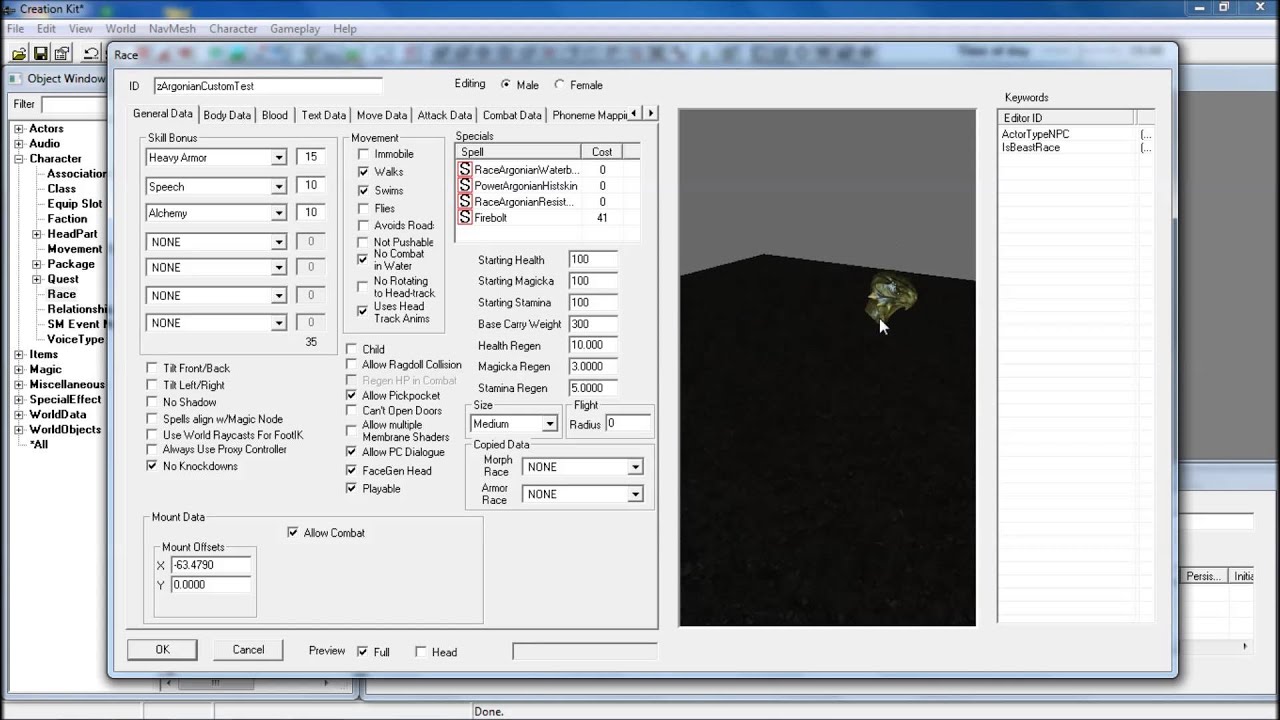Enable the Child checkbox

[351, 349]
